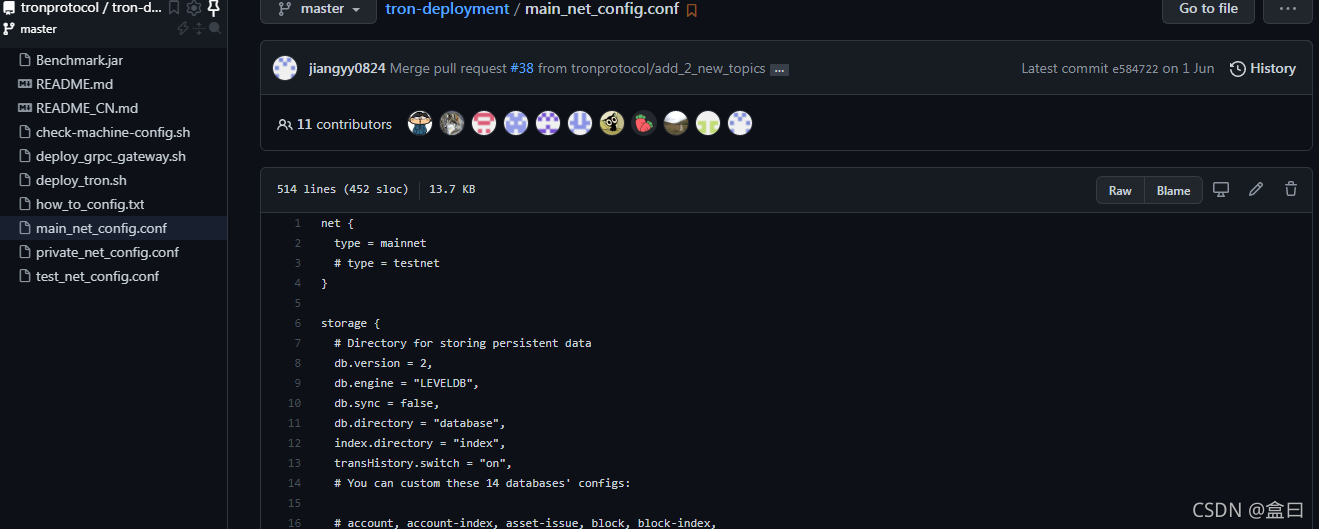1319x529 pixels.
Task: Click the expand/collapse tree arrows icon
Action: click(x=198, y=29)
